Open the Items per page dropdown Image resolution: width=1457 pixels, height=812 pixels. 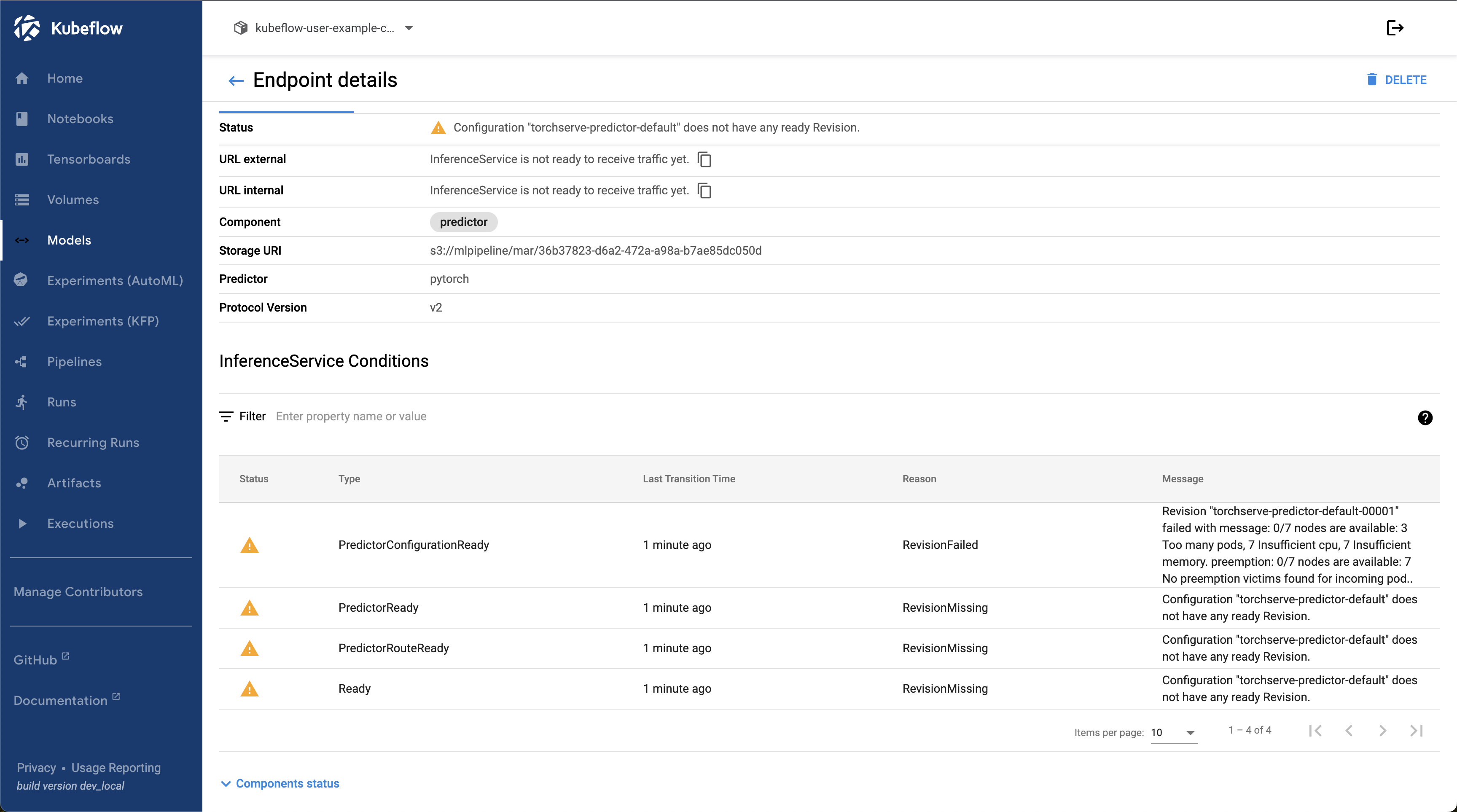click(1174, 732)
